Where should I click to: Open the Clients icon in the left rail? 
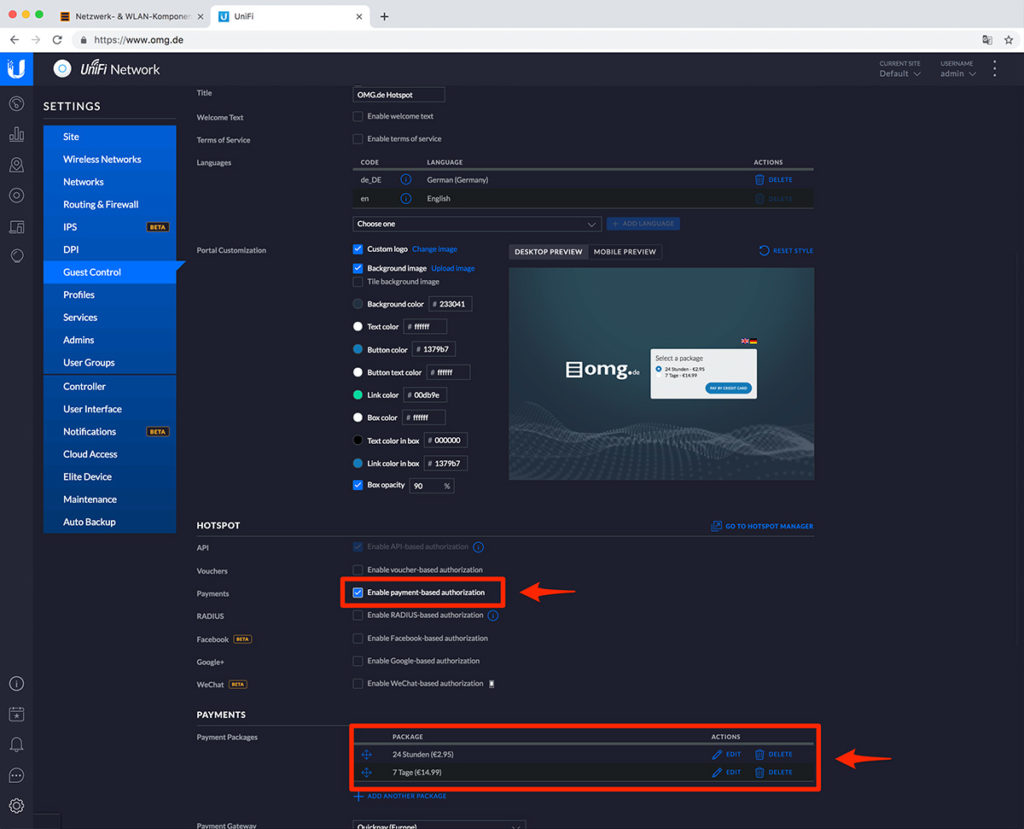(x=16, y=226)
